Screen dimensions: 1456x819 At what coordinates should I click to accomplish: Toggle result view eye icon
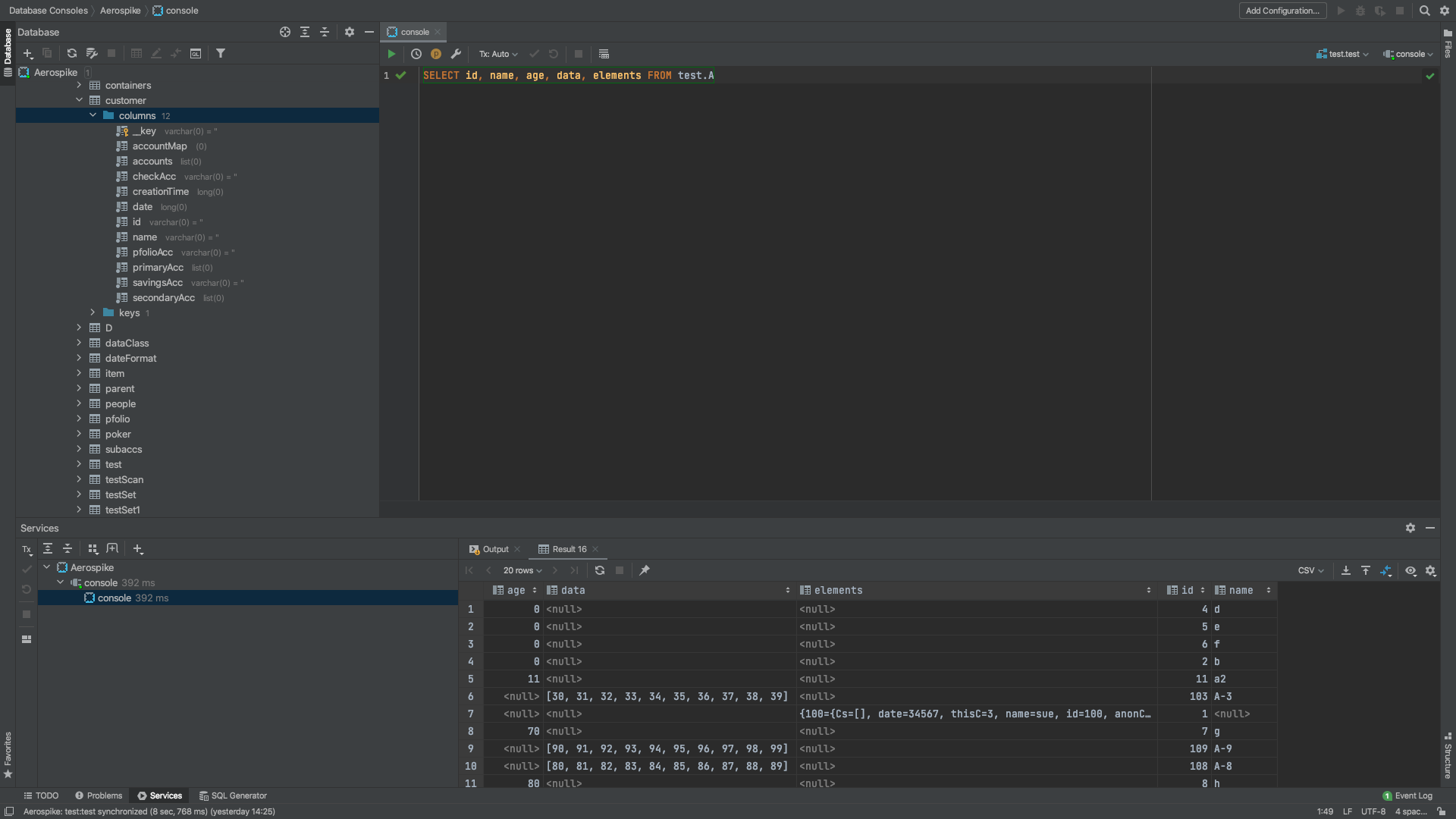(x=1410, y=570)
